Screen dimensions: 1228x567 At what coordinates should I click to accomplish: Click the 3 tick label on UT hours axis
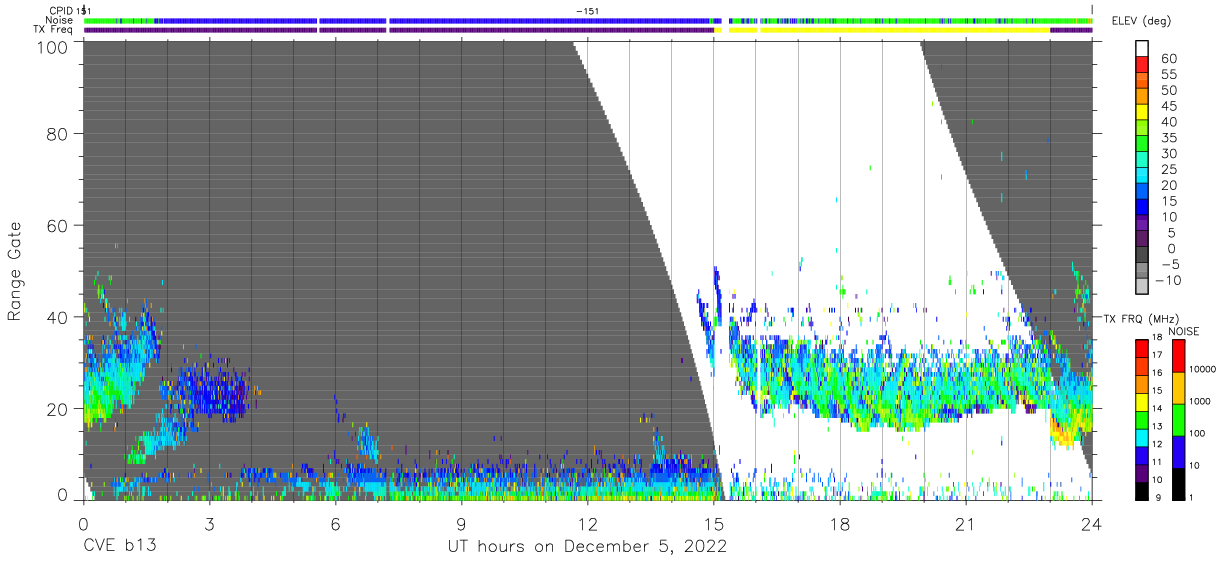tap(209, 522)
